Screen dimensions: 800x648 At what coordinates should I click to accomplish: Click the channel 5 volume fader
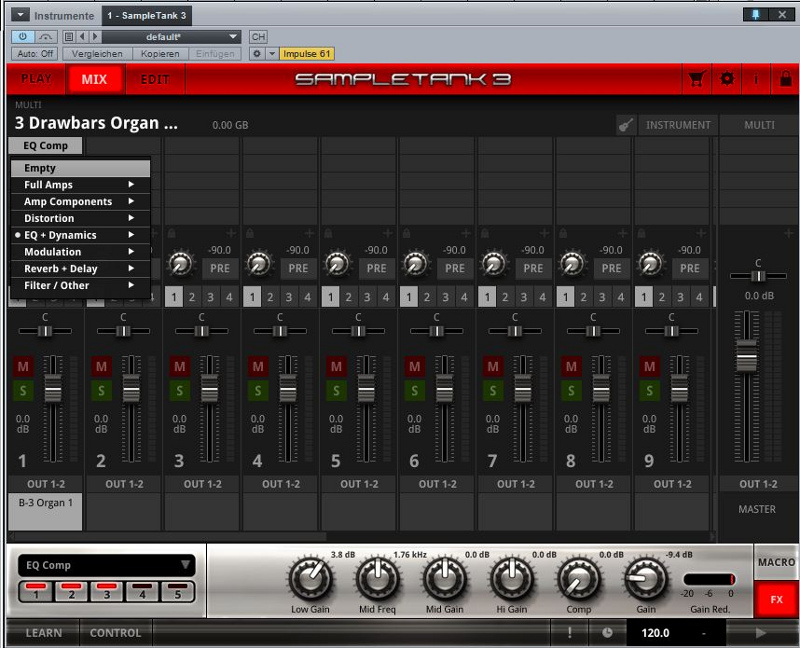coord(366,388)
